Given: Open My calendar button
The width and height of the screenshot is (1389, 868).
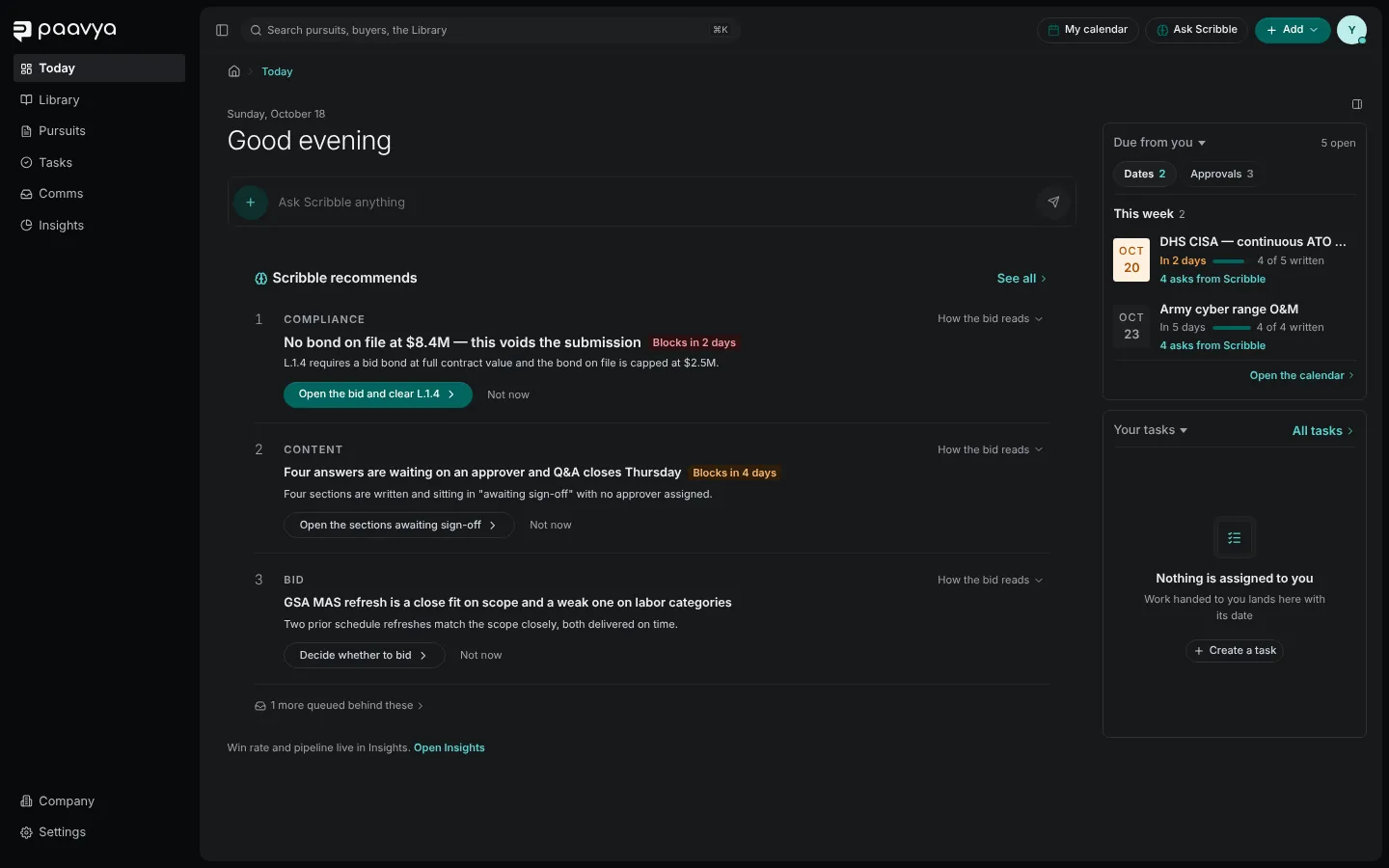Looking at the screenshot, I should [x=1088, y=30].
